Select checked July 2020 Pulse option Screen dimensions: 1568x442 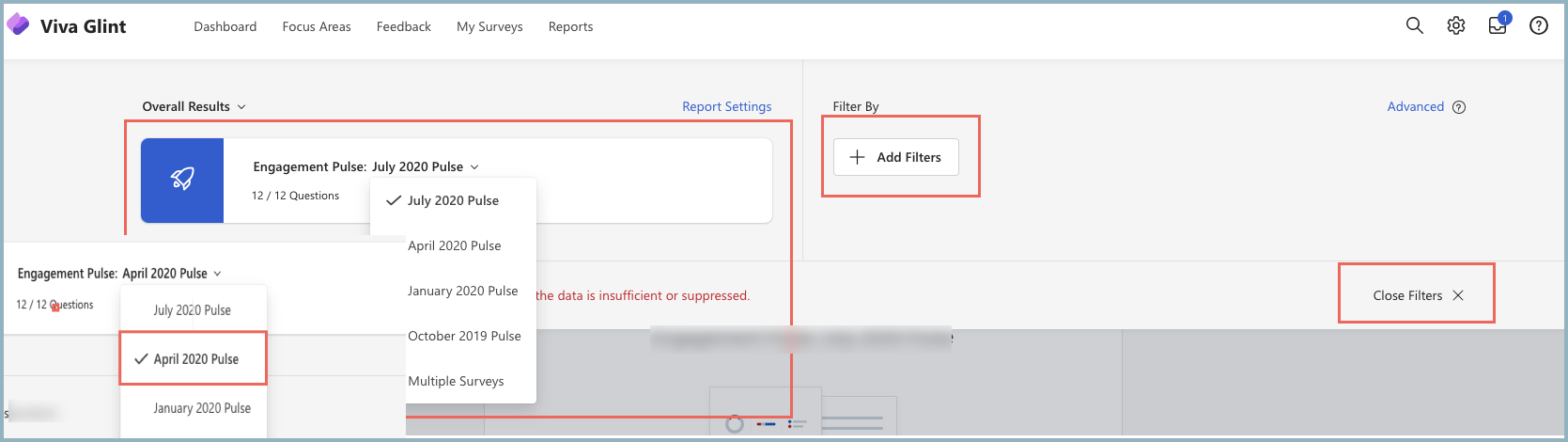pyautogui.click(x=453, y=200)
